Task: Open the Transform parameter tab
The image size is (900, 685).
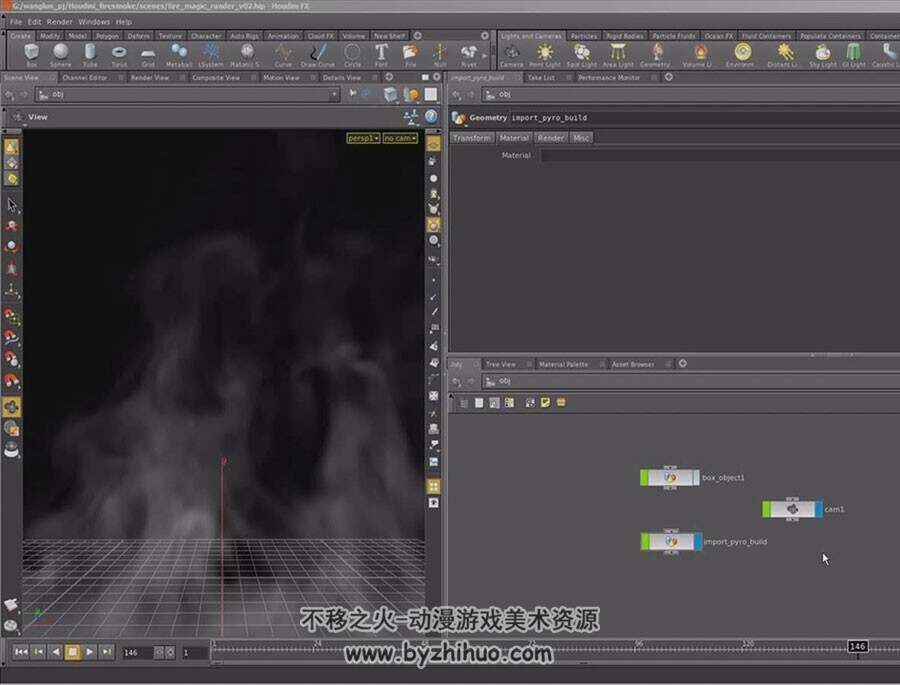Action: tap(472, 138)
